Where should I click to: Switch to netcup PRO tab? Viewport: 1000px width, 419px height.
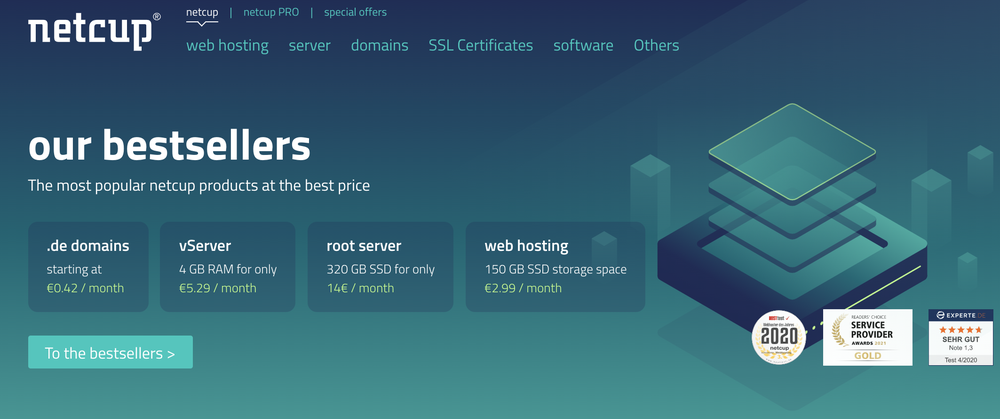271,12
